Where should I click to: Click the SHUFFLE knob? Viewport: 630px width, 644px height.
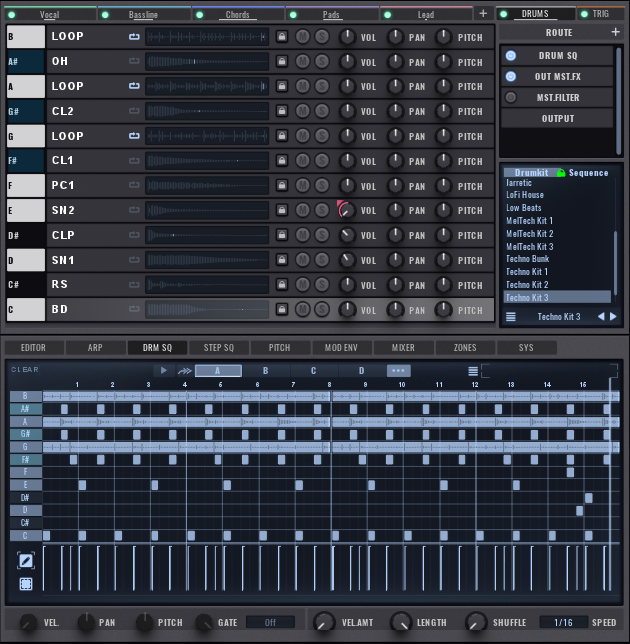pyautogui.click(x=477, y=622)
